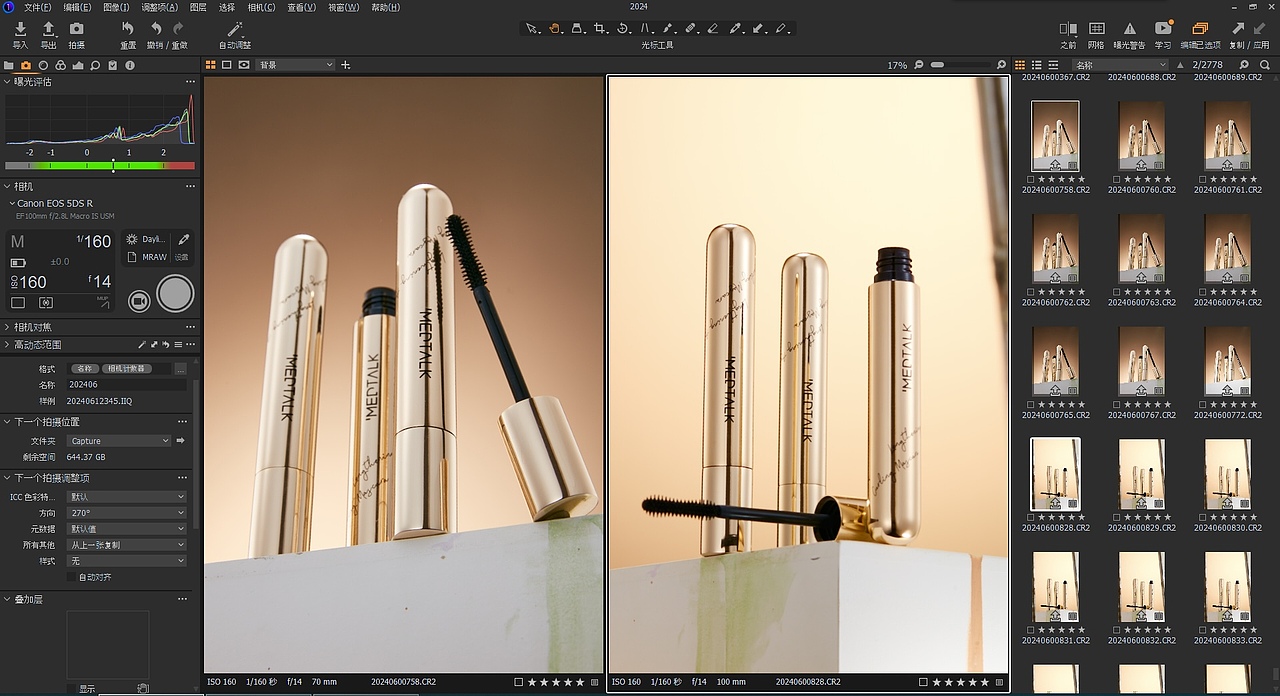
Task: Toggle proof margin eye icon in viewer
Action: 244,65
